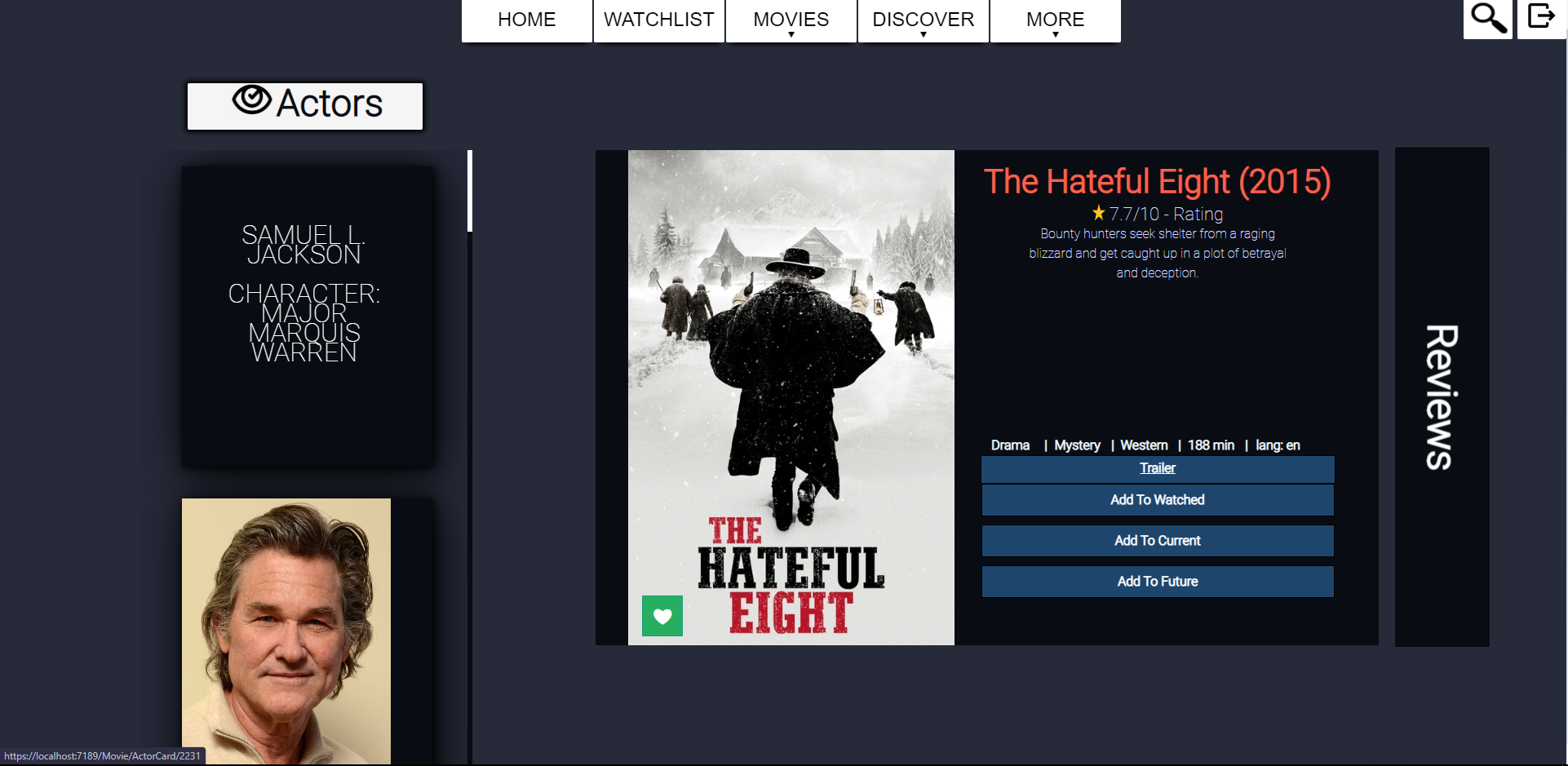This screenshot has height=766, width=1568.
Task: Open the Trailer link
Action: coord(1158,468)
